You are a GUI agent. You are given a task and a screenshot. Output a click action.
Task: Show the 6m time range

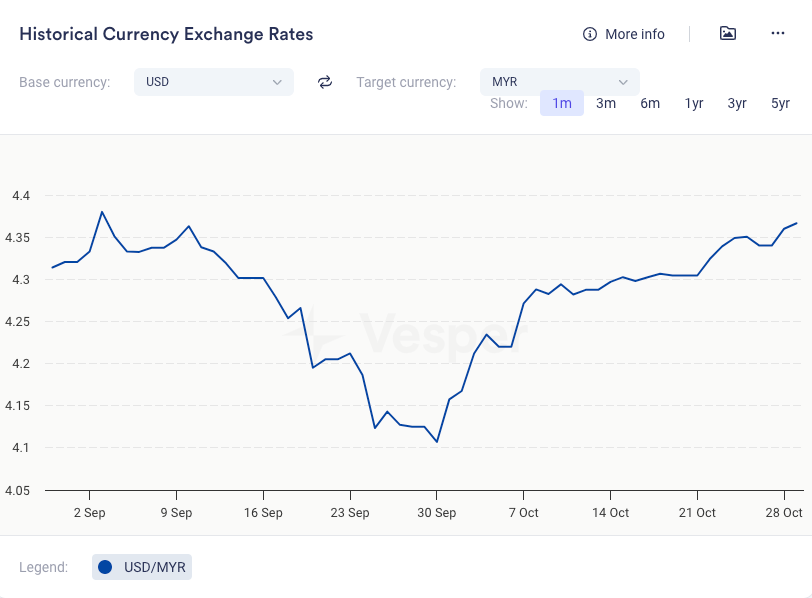pyautogui.click(x=650, y=103)
